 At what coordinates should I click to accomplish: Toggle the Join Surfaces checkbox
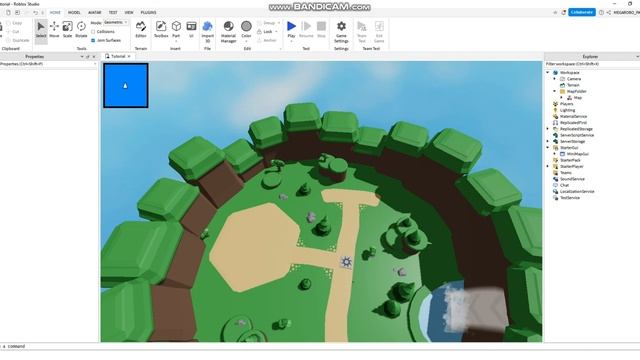(x=93, y=40)
